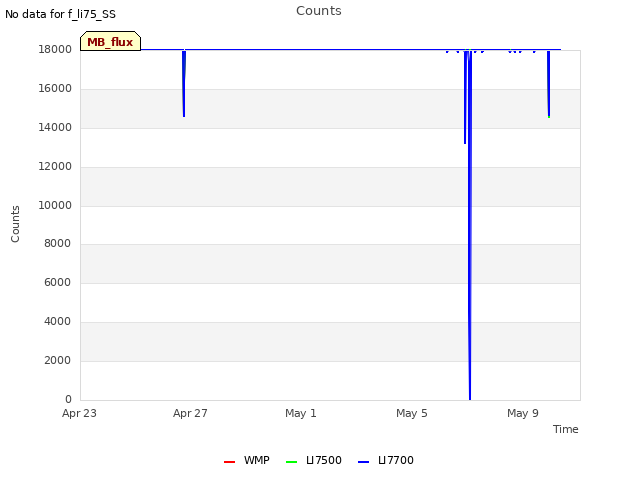Click the Apr 23 x-axis label
Viewport: 640px width, 480px height.
pyautogui.click(x=79, y=413)
